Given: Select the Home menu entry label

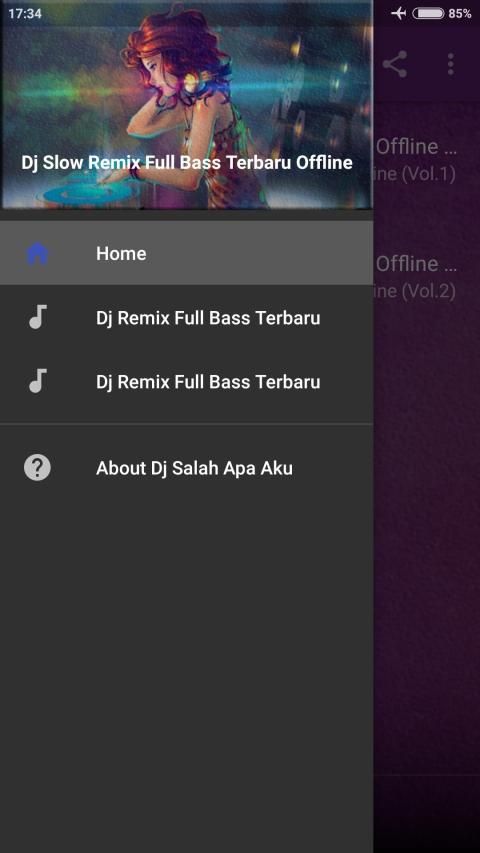Looking at the screenshot, I should click(x=121, y=254).
